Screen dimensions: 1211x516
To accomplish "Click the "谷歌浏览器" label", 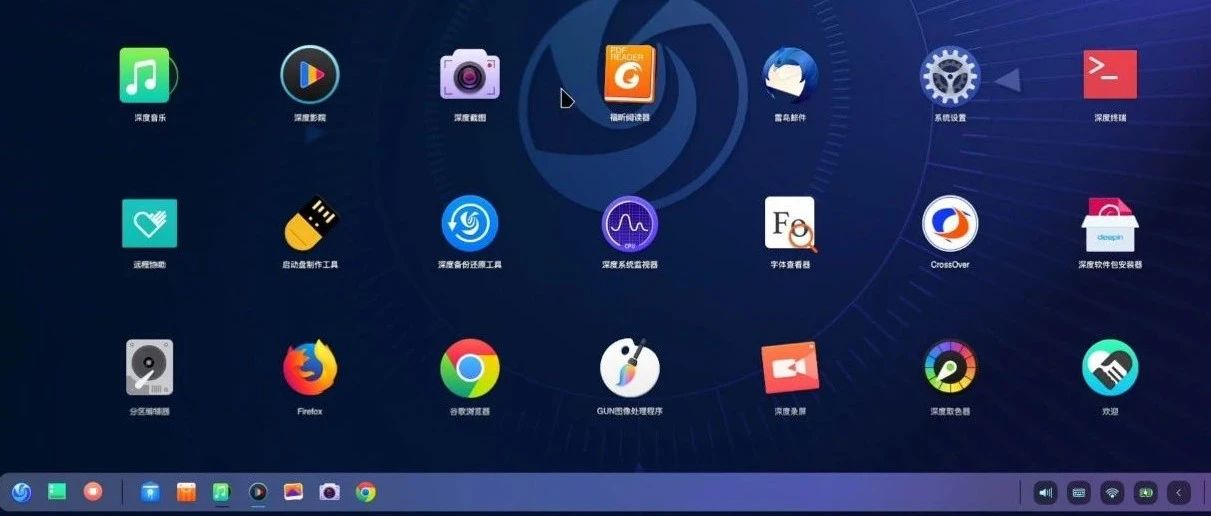I will (470, 411).
